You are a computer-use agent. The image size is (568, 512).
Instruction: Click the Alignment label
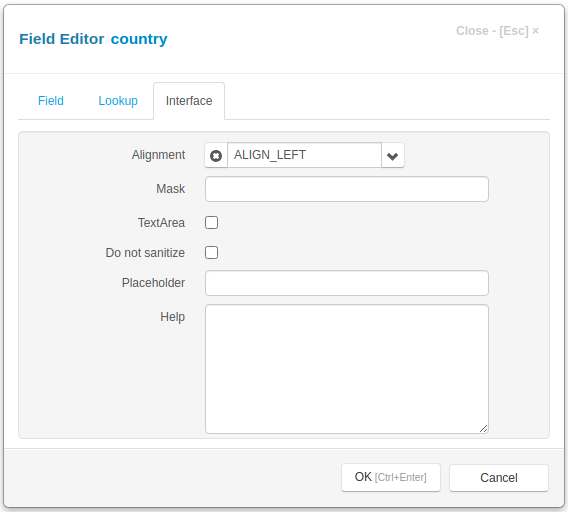158,155
